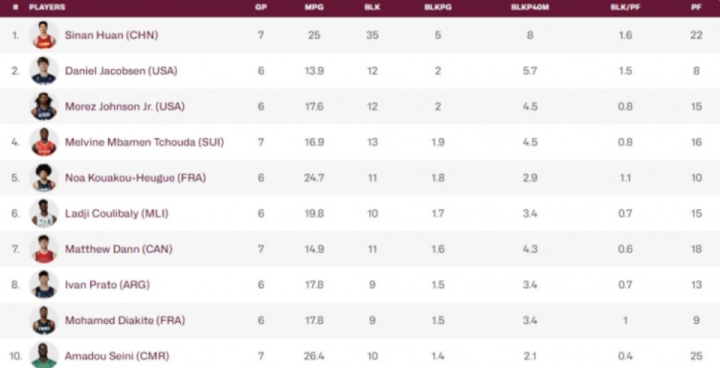Viewport: 720px width, 368px height.
Task: Open the Daniel Jacobsen (USA) link
Action: coord(121,71)
